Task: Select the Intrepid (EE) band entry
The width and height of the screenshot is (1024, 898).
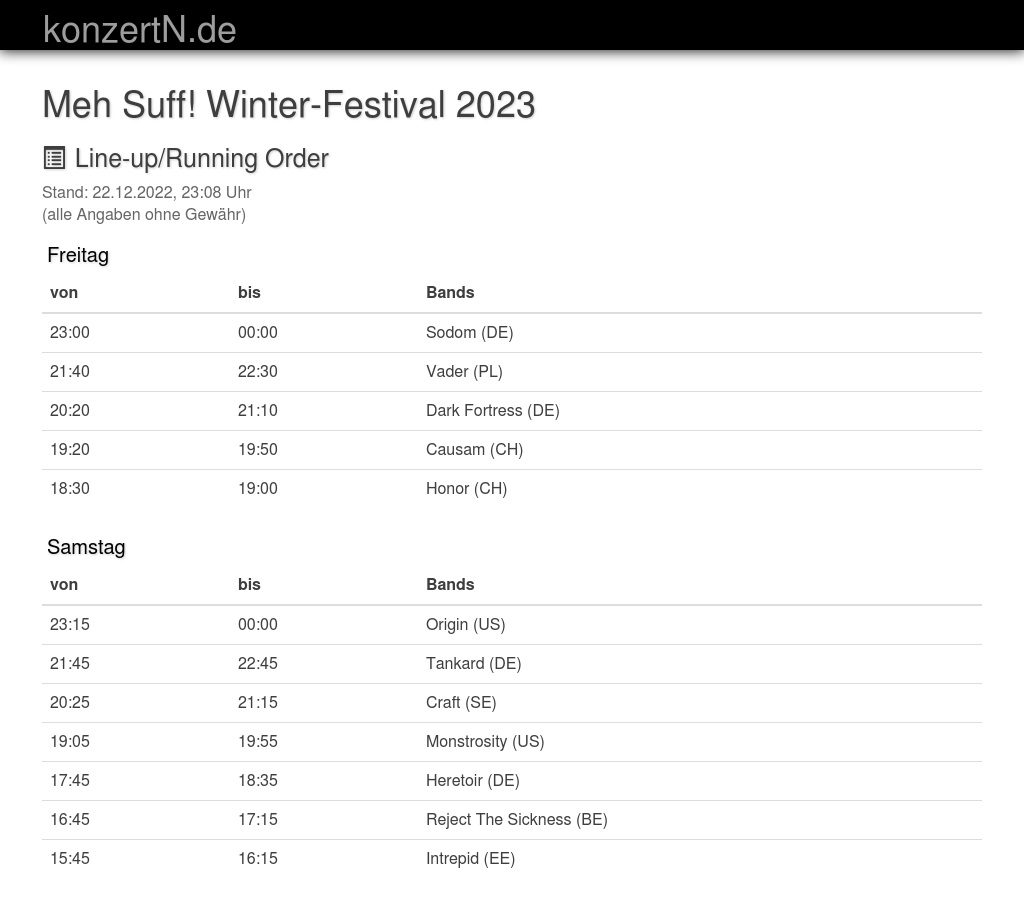Action: [470, 859]
